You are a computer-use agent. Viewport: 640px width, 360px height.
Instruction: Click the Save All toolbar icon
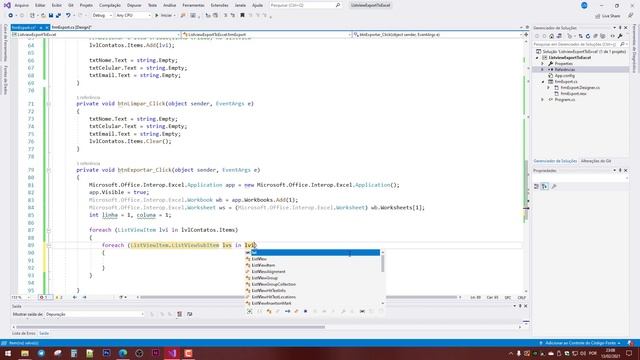click(58, 16)
